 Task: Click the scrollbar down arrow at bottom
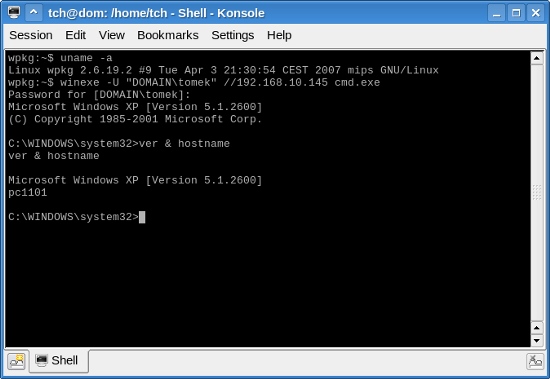click(537, 340)
